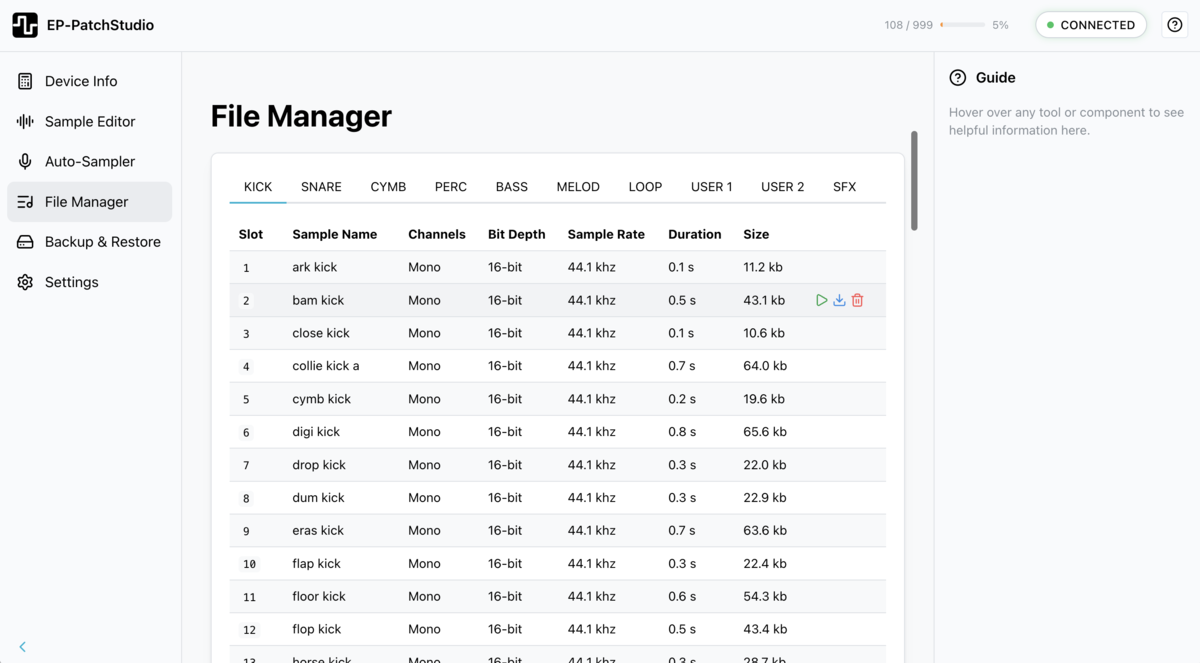Collapse the sidebar with the chevron

(x=22, y=646)
